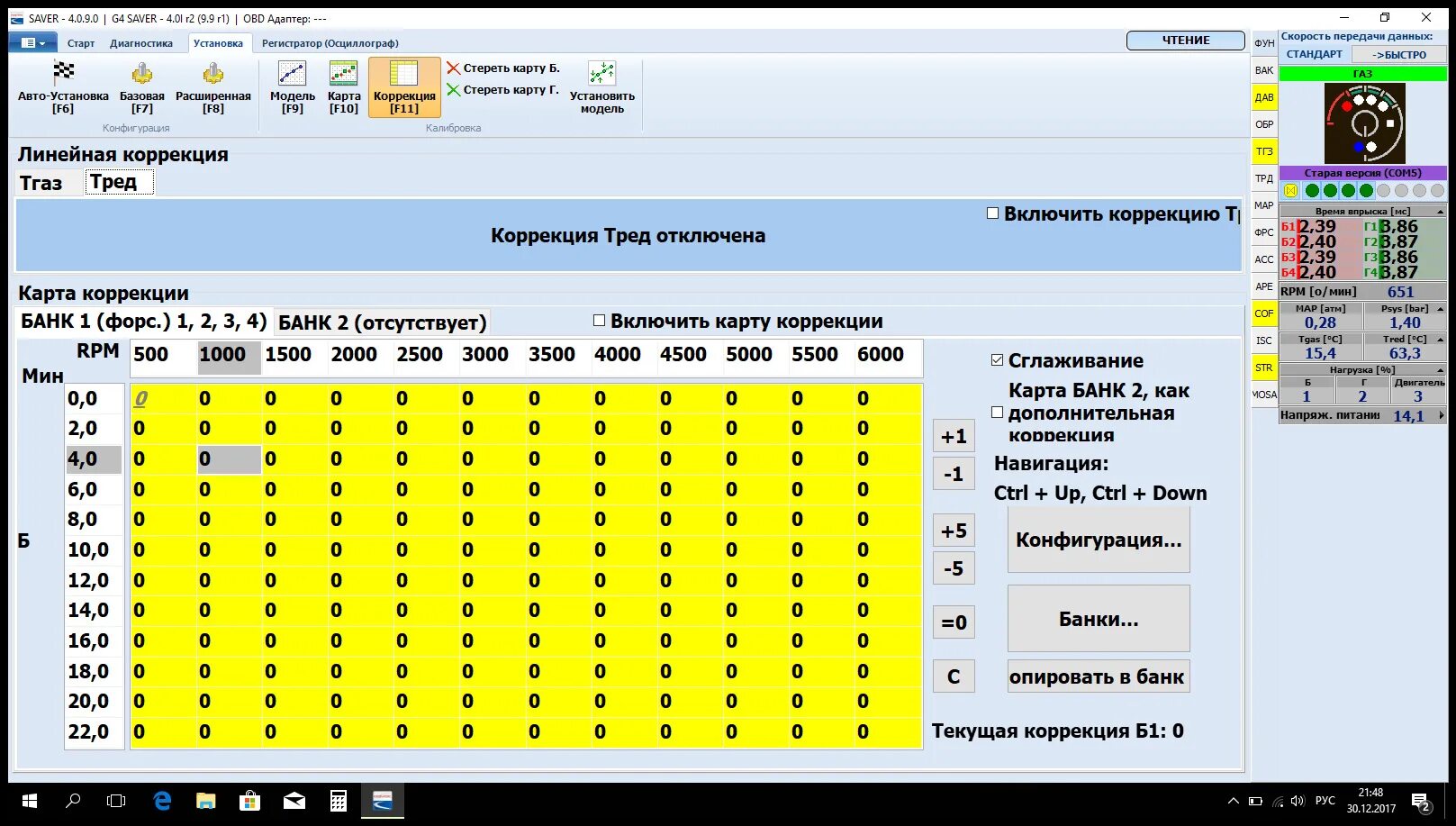Click Стереть карту Б. red cross
1456x826 pixels.
tap(453, 68)
